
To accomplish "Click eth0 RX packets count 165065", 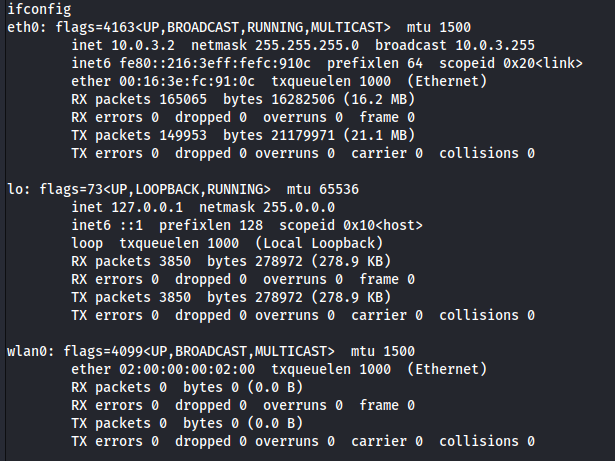I will [183, 100].
